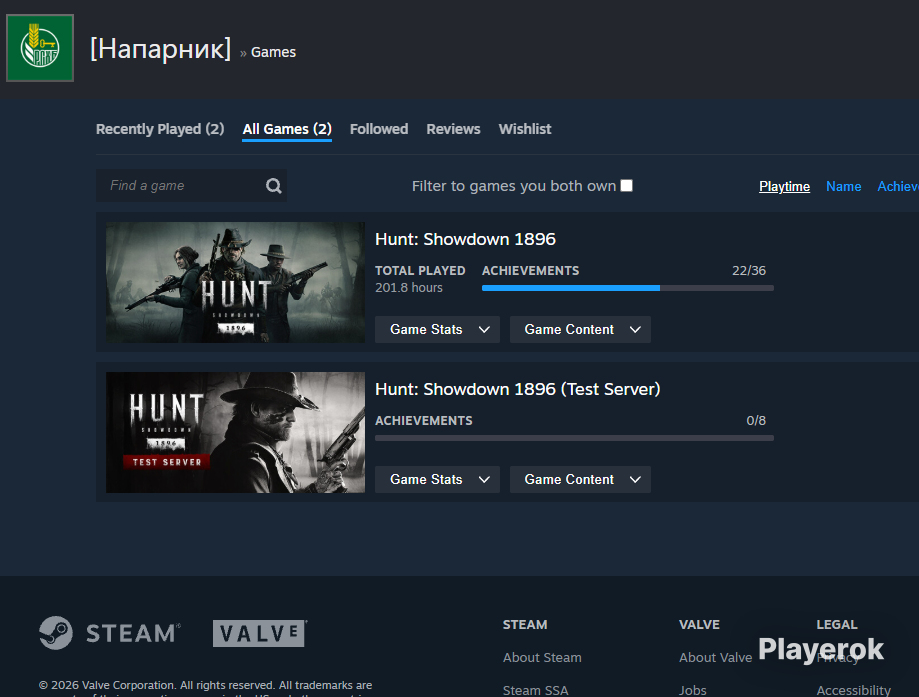919x697 pixels.
Task: Click the Steam logo in the footer
Action: (x=110, y=633)
